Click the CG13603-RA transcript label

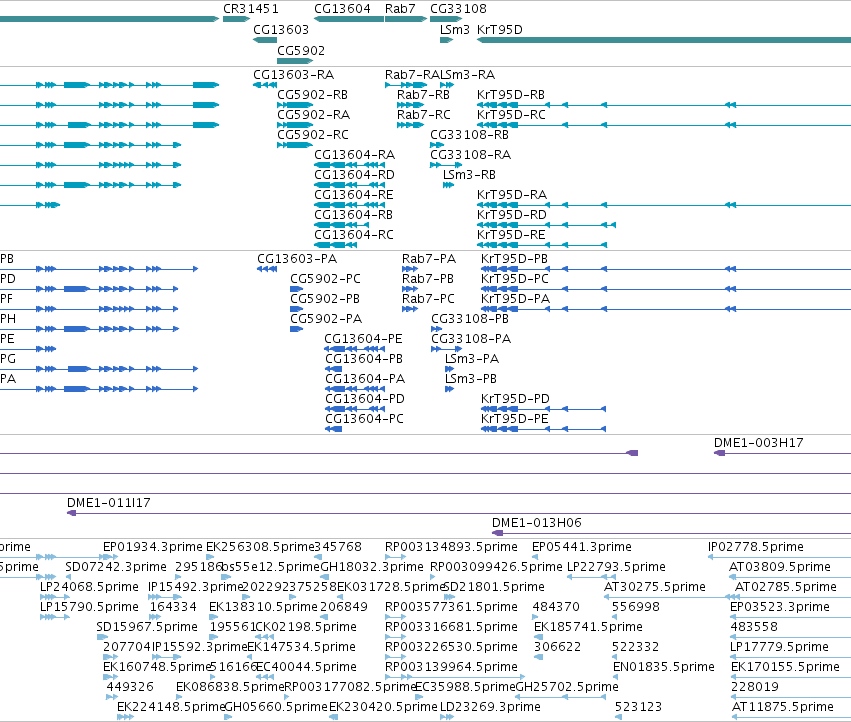pos(294,74)
